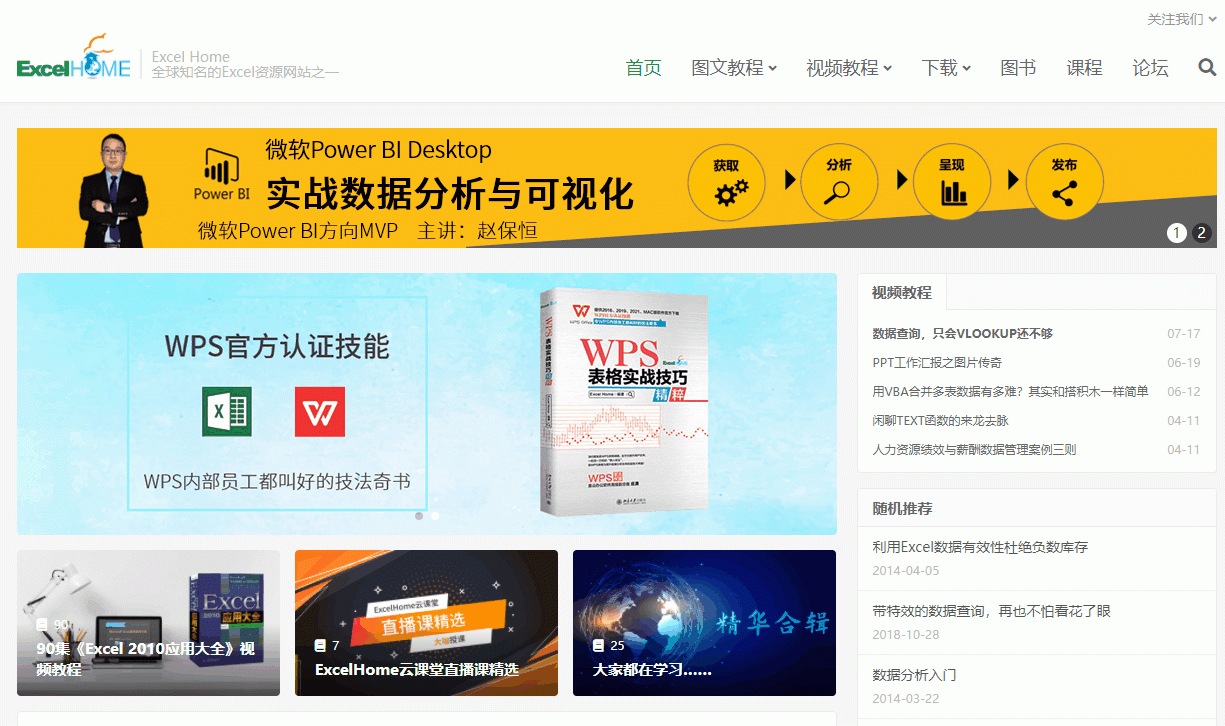Open the 论坛 nav item
Image resolution: width=1225 pixels, height=726 pixels.
[x=1150, y=68]
